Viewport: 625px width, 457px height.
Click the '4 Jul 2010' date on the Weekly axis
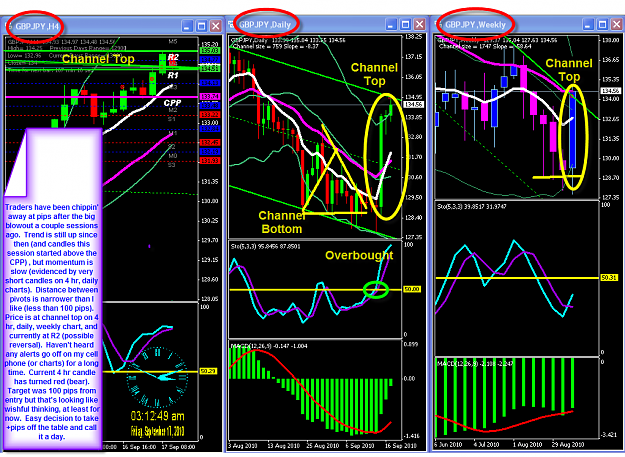486,444
